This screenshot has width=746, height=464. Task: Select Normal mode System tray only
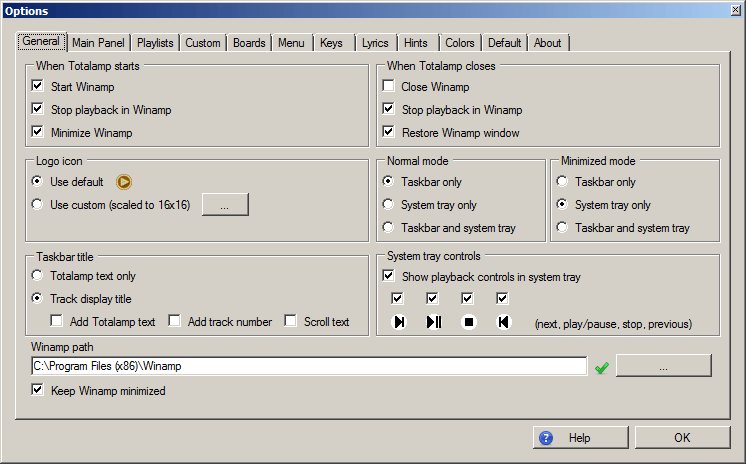[x=388, y=204]
